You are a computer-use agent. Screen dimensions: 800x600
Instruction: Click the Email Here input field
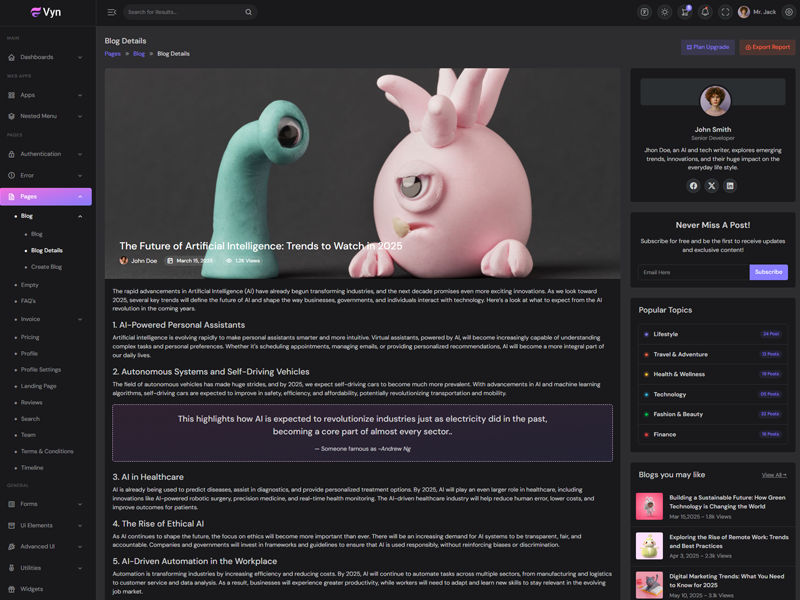693,272
